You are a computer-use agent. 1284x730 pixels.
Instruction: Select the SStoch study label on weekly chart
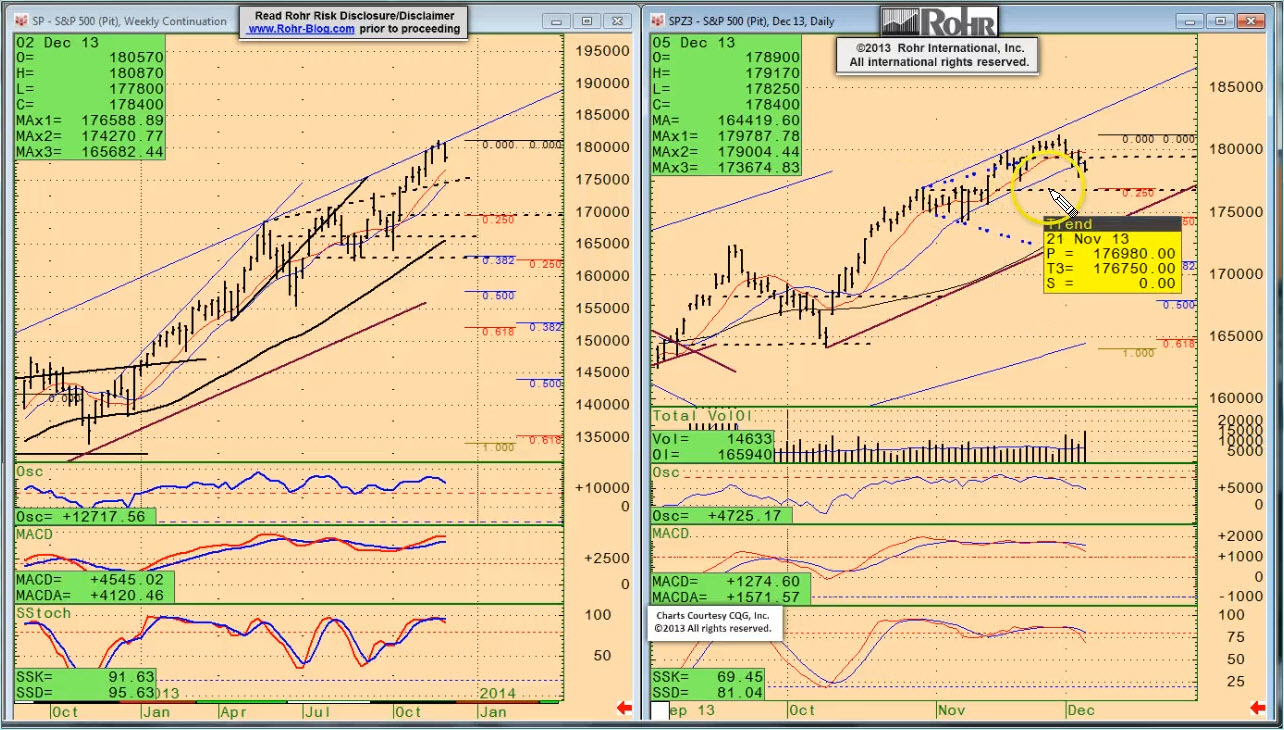click(44, 613)
